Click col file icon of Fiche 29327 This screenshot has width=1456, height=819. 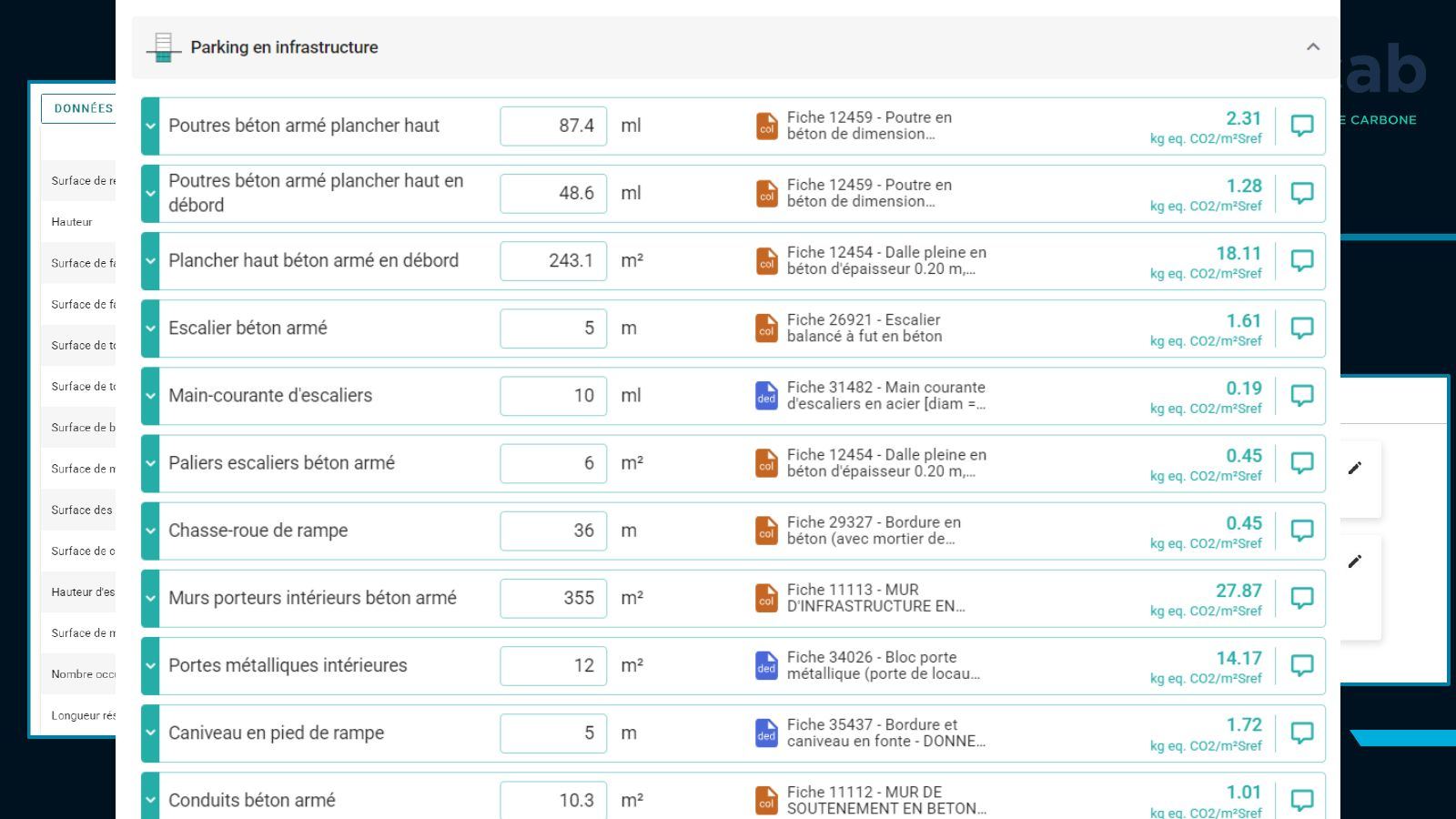click(x=767, y=531)
